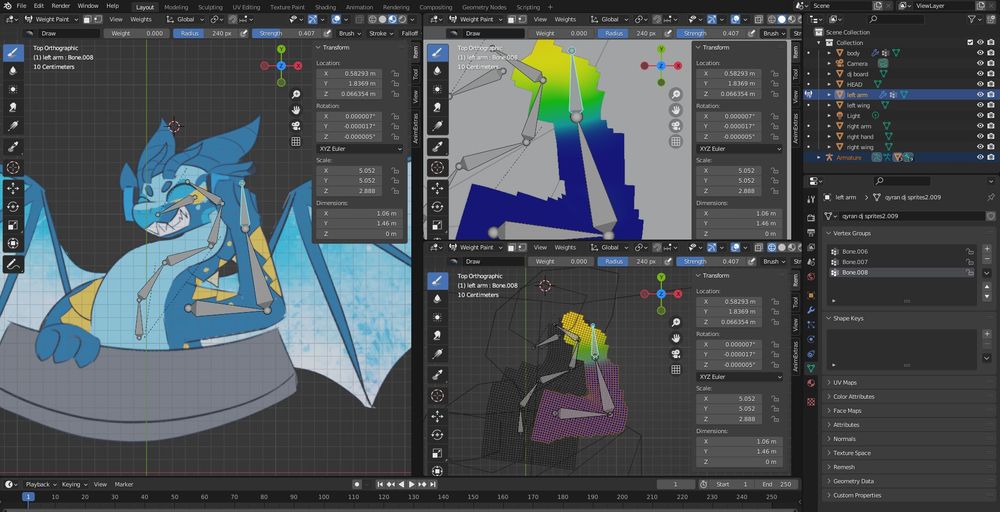This screenshot has width=1000, height=512.
Task: Hide Light object via its eye icon
Action: pos(980,116)
